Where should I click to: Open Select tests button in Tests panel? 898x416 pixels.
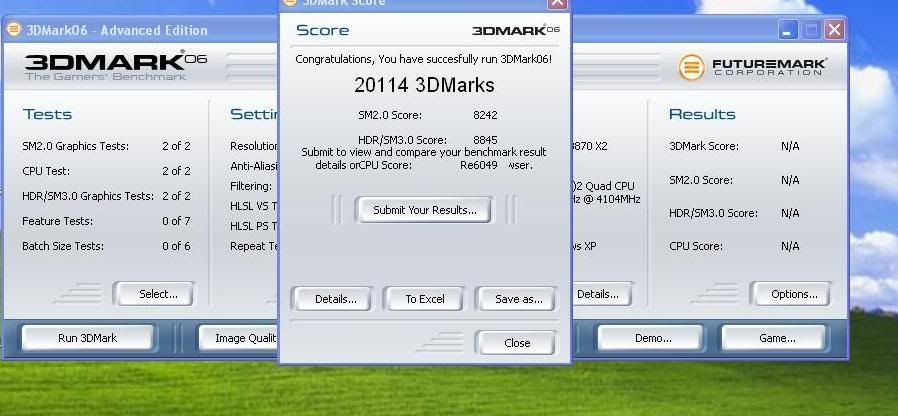154,294
